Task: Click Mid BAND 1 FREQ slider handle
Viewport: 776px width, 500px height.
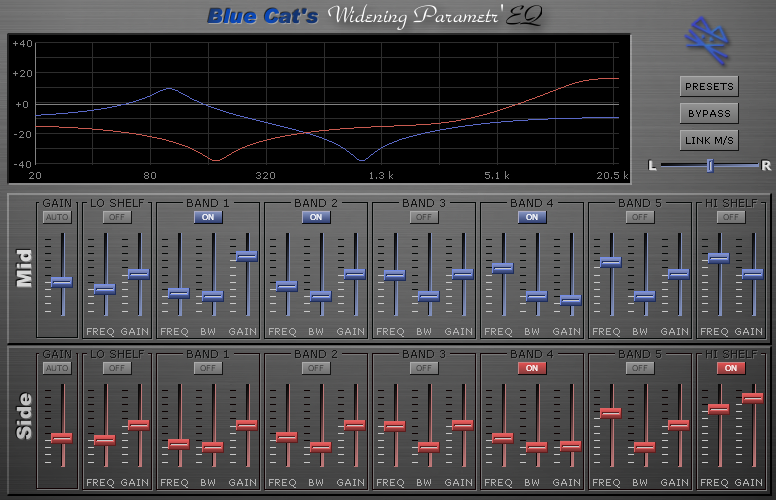Action: point(179,293)
